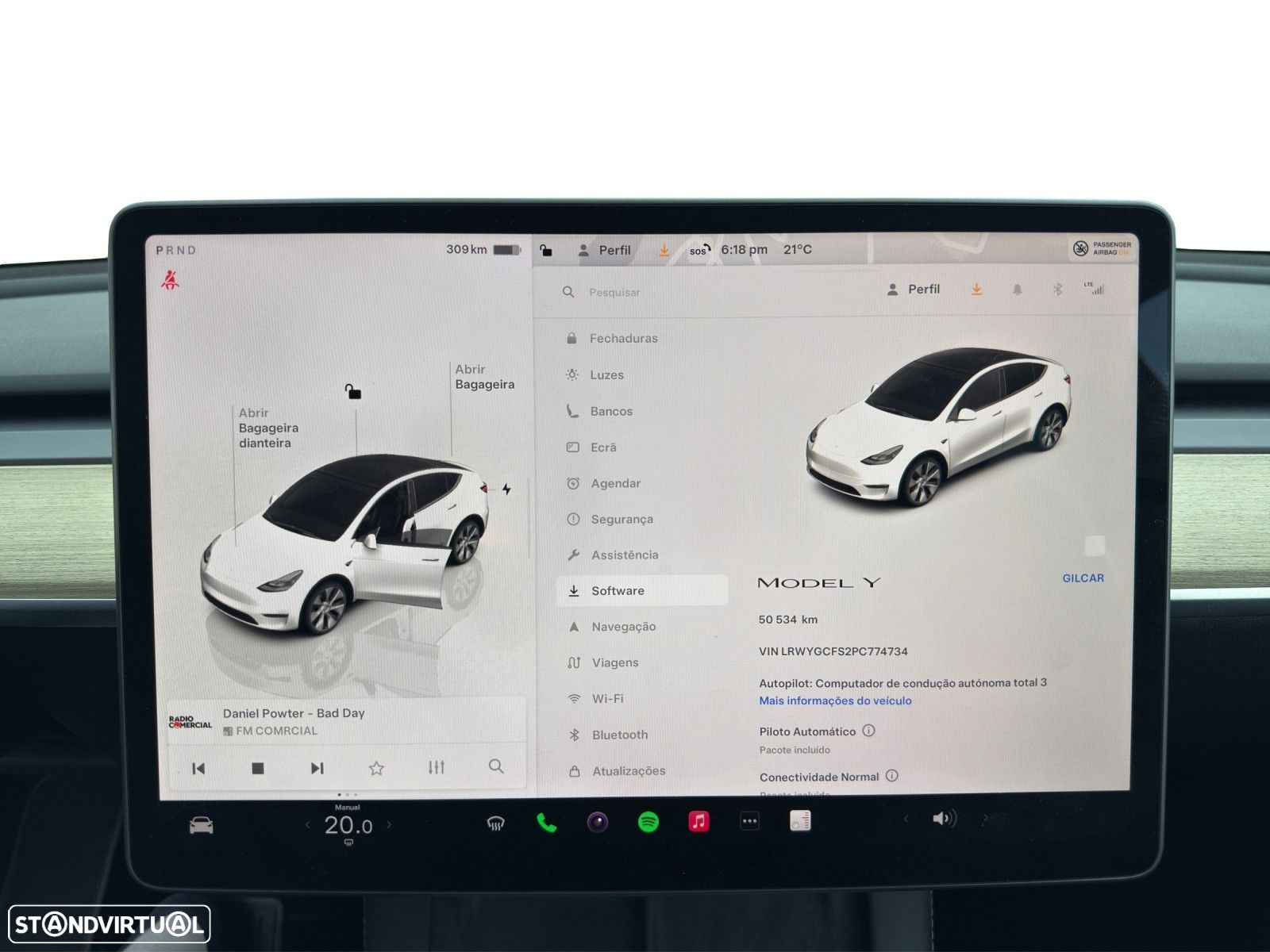Tap the seatbelt warning icon
The width and height of the screenshot is (1270, 952).
[x=170, y=280]
